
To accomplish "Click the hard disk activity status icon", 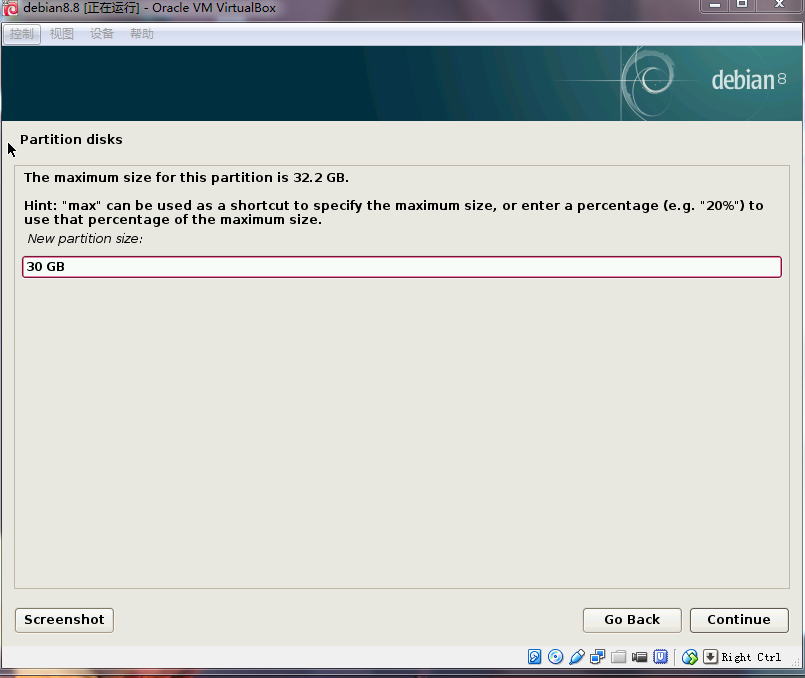I will click(535, 657).
